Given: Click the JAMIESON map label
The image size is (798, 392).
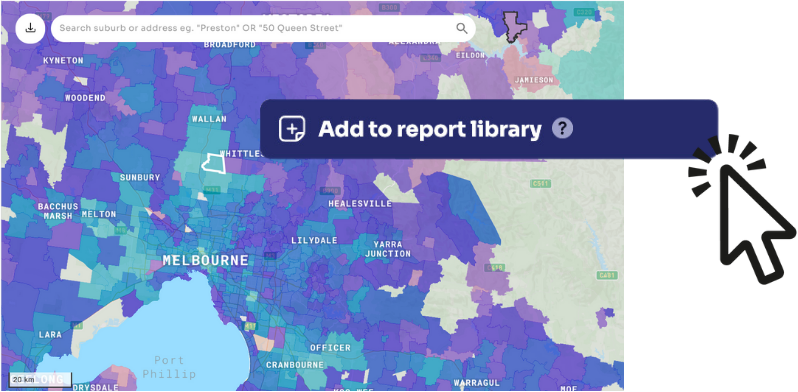Looking at the screenshot, I should [x=534, y=80].
